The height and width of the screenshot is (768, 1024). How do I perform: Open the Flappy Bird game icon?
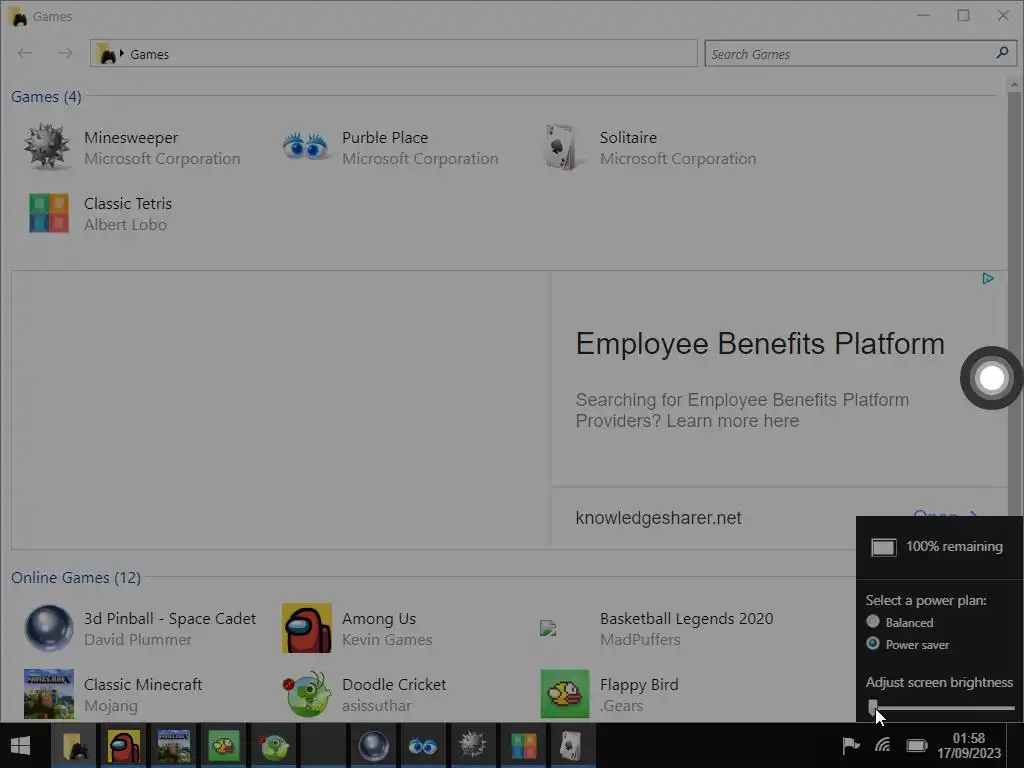(x=565, y=694)
